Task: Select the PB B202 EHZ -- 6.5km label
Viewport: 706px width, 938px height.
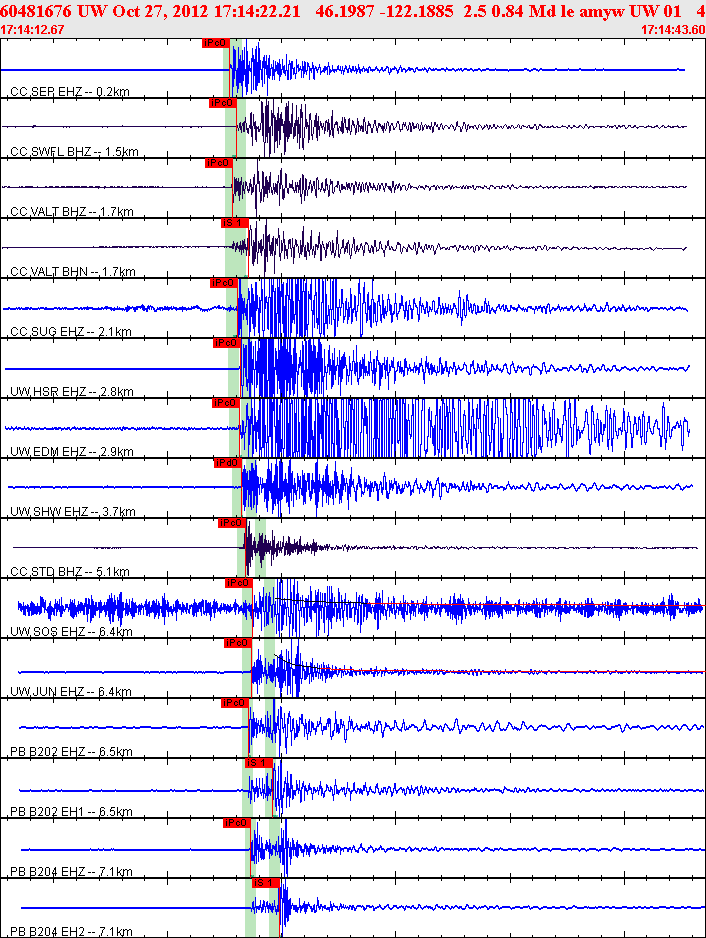Action: click(71, 751)
